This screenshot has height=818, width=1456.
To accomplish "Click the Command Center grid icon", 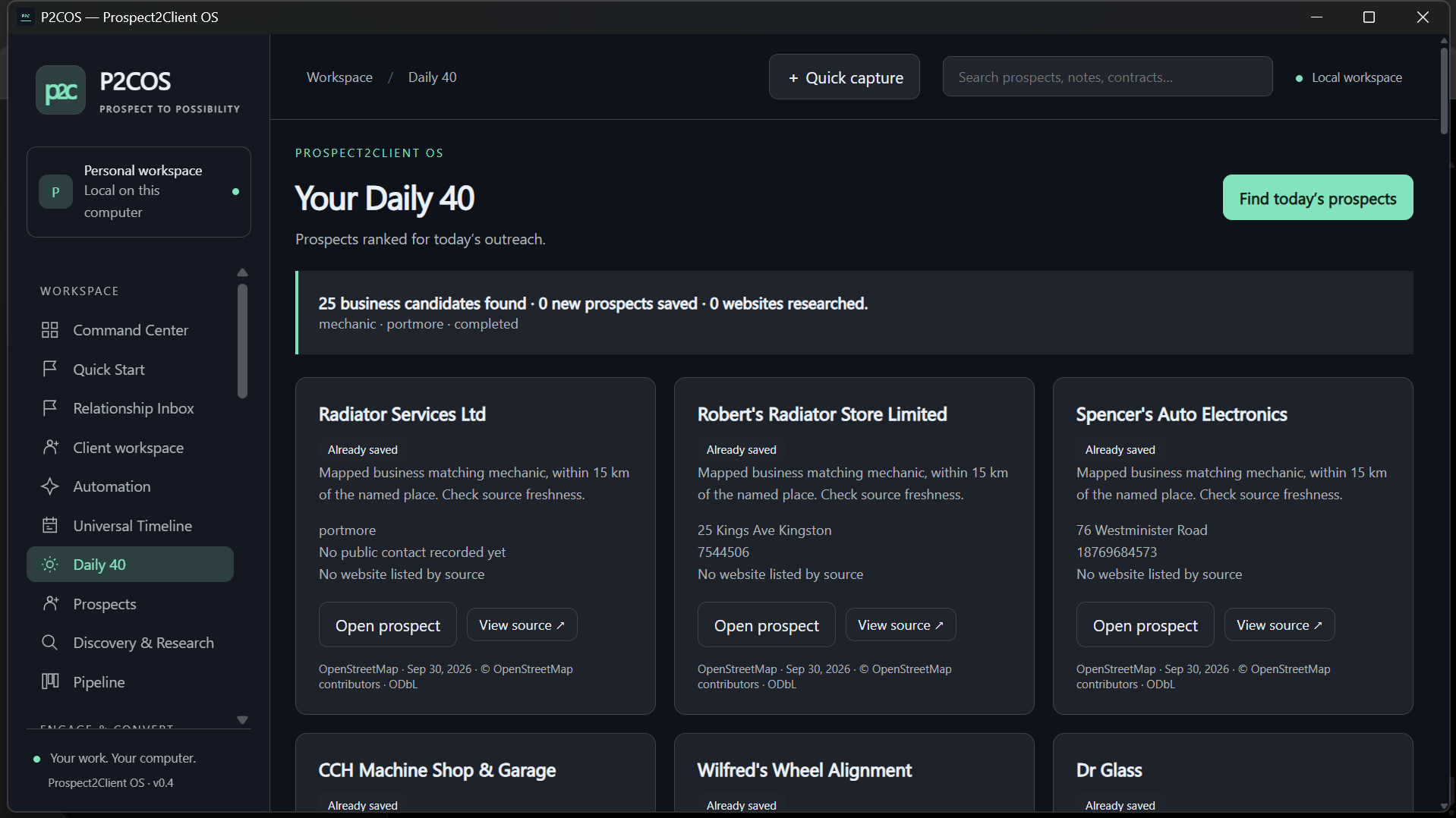I will point(50,330).
